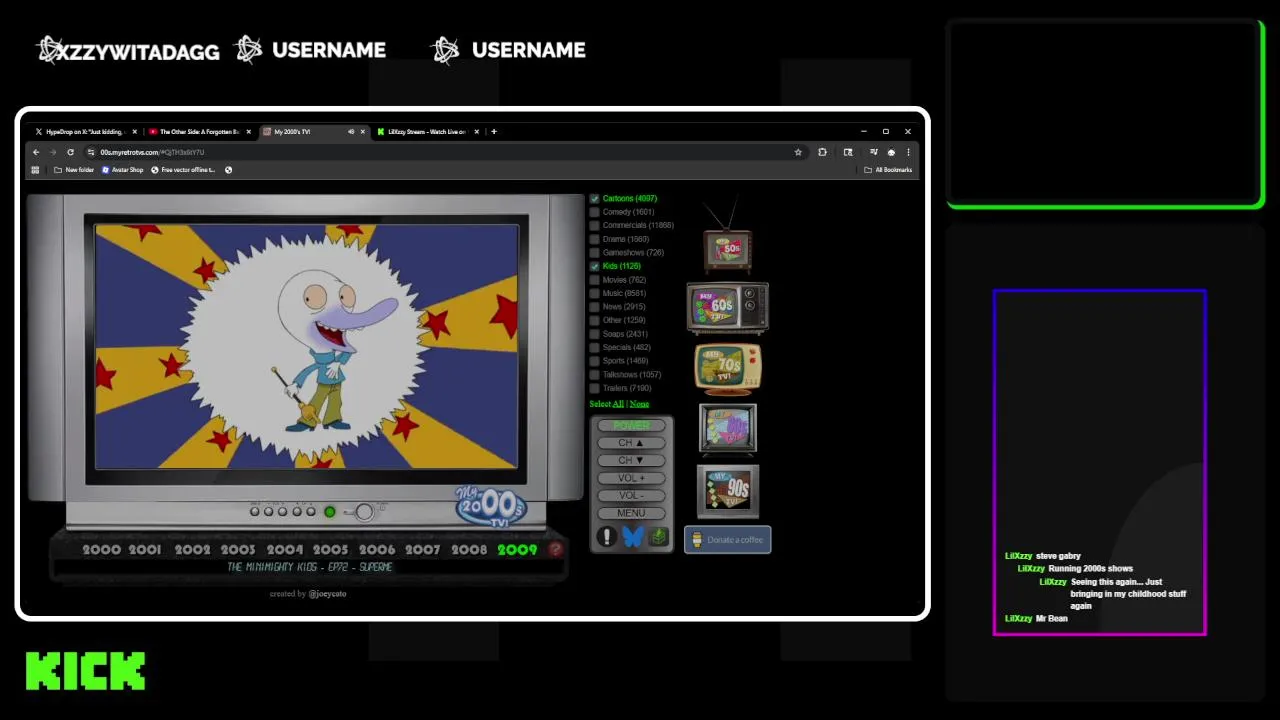Open the My 70s TV icon

click(728, 368)
